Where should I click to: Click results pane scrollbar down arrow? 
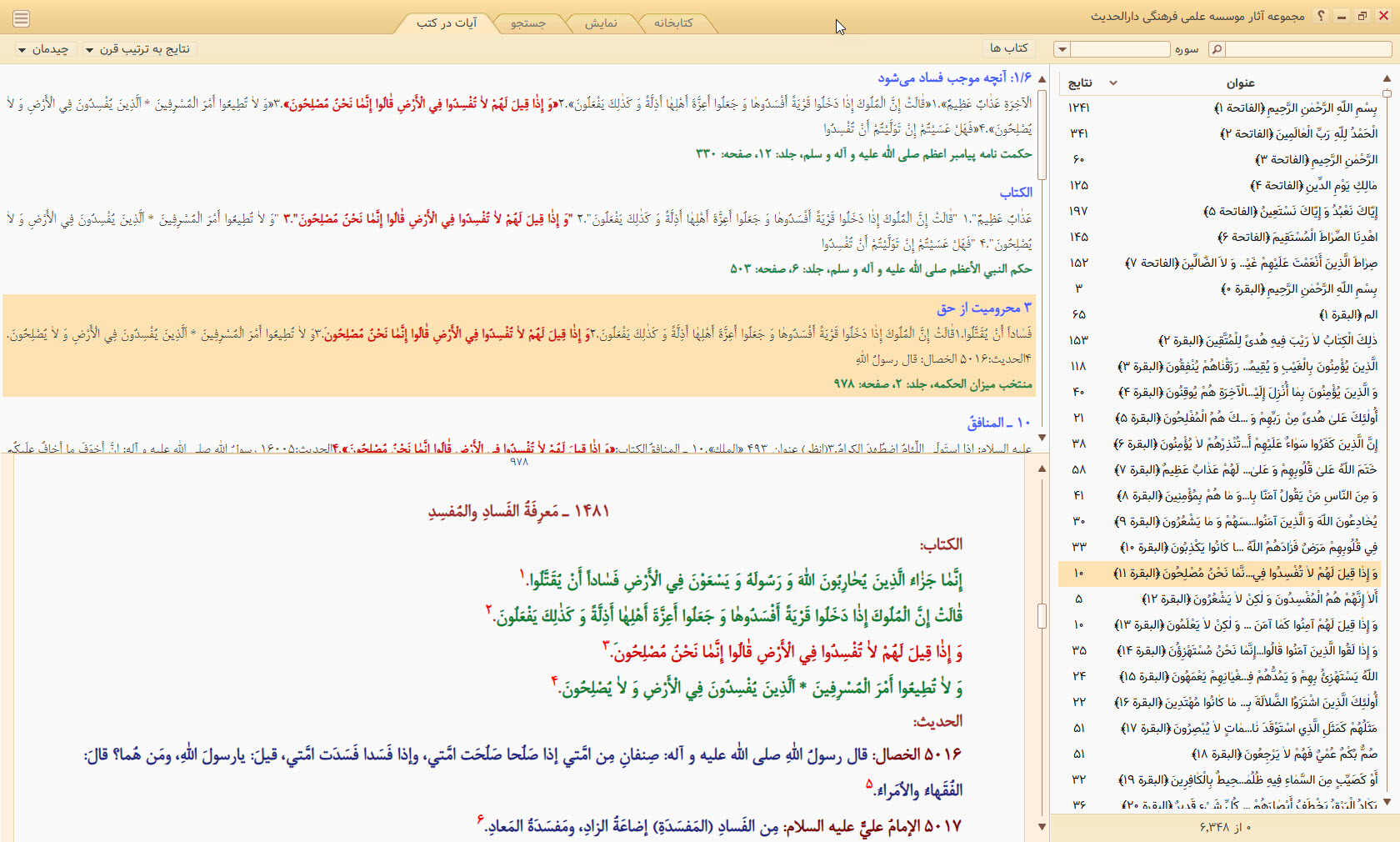coord(1042,438)
